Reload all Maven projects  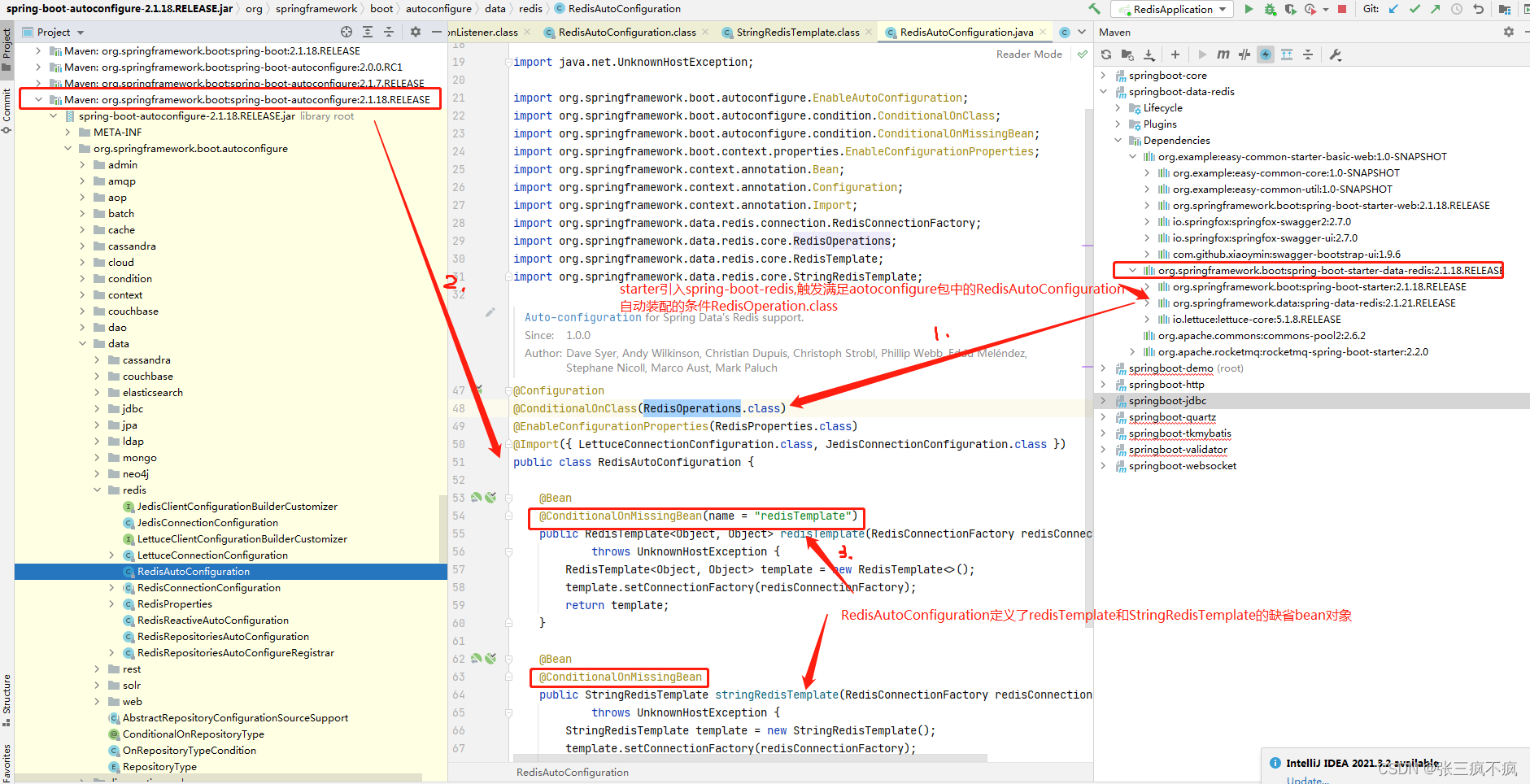(x=1106, y=54)
